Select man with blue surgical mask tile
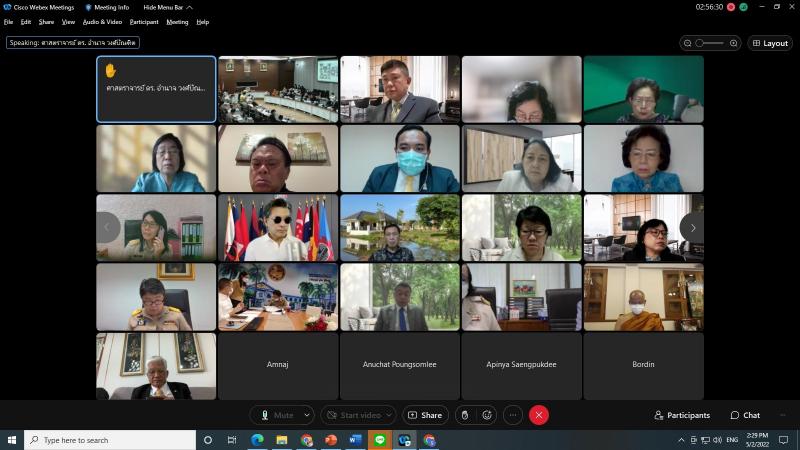This screenshot has width=800, height=450. (399, 159)
